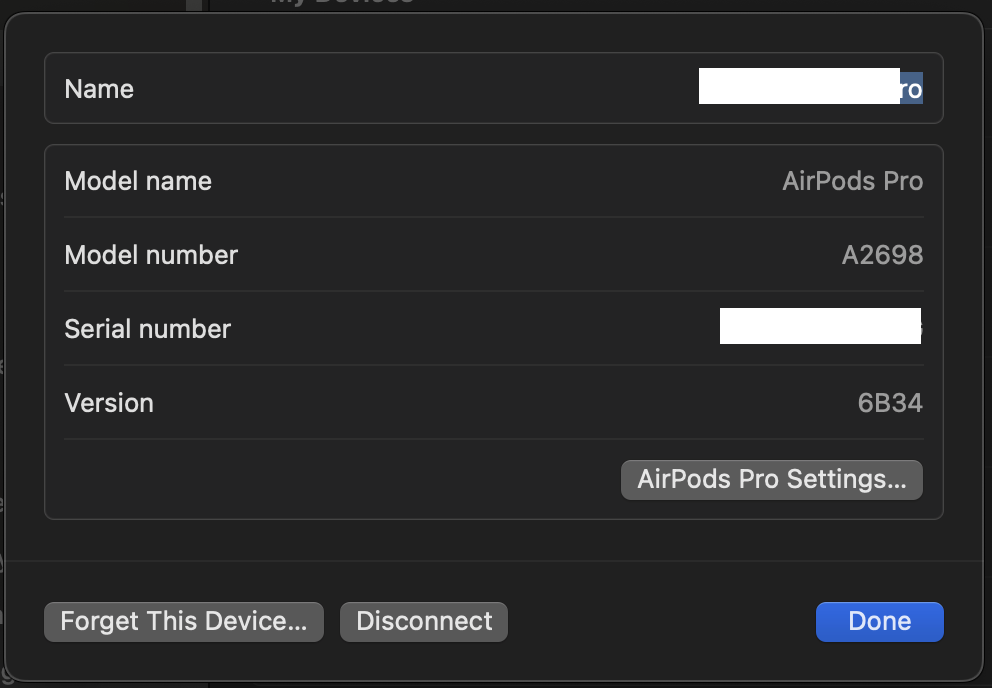This screenshot has width=992, height=688.
Task: Click the My Devices heading behind dialog
Action: [x=342, y=3]
